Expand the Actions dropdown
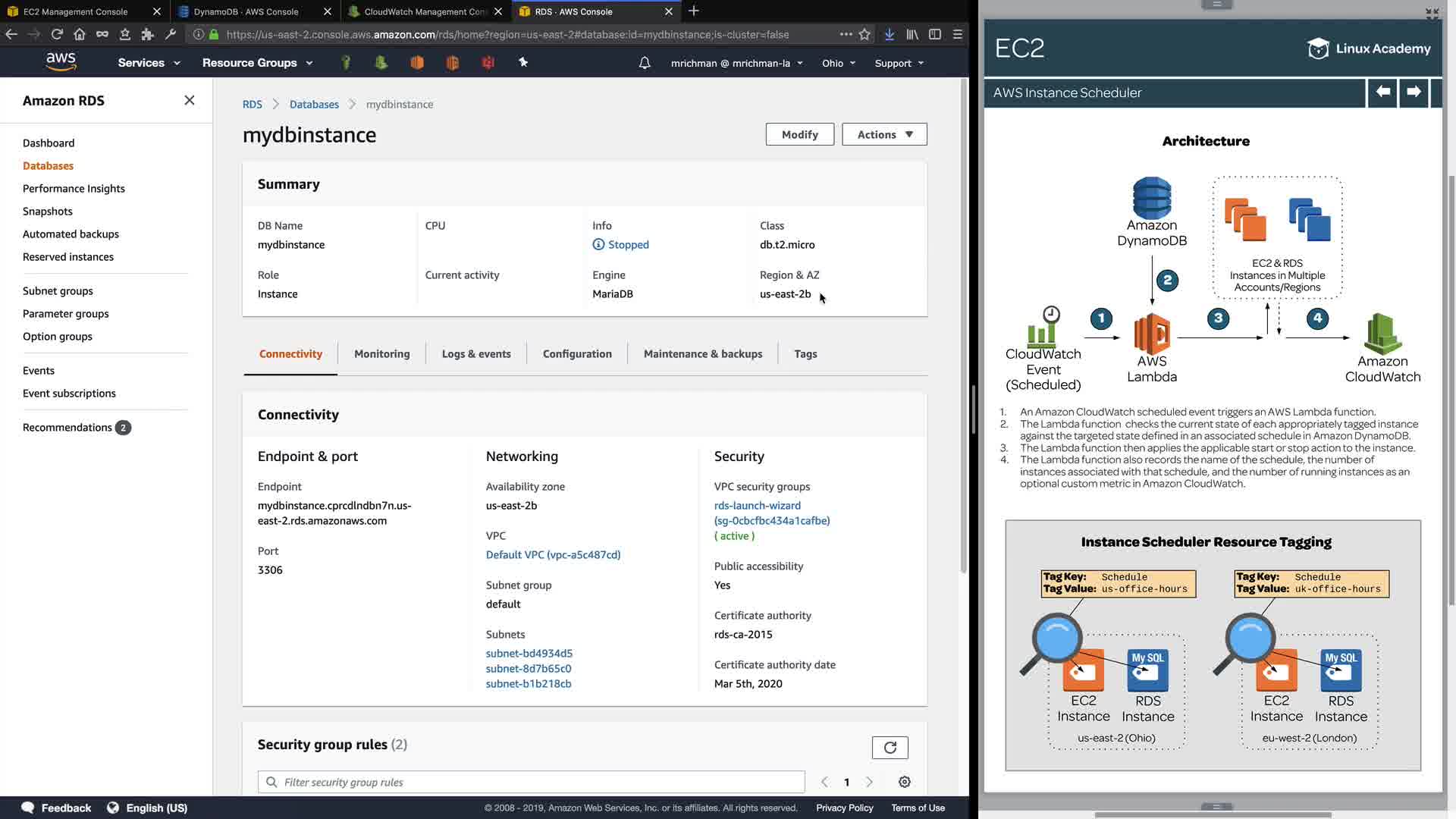Image resolution: width=1456 pixels, height=819 pixels. [884, 134]
